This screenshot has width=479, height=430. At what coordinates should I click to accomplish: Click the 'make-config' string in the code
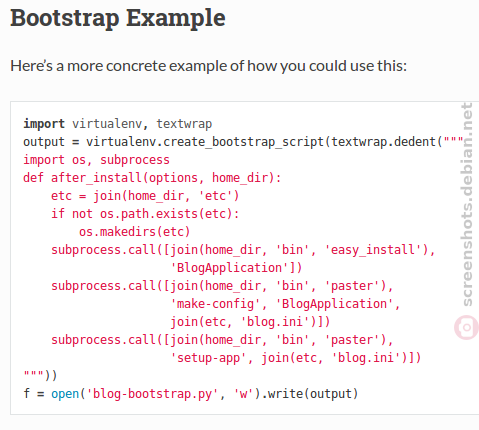tap(215, 304)
